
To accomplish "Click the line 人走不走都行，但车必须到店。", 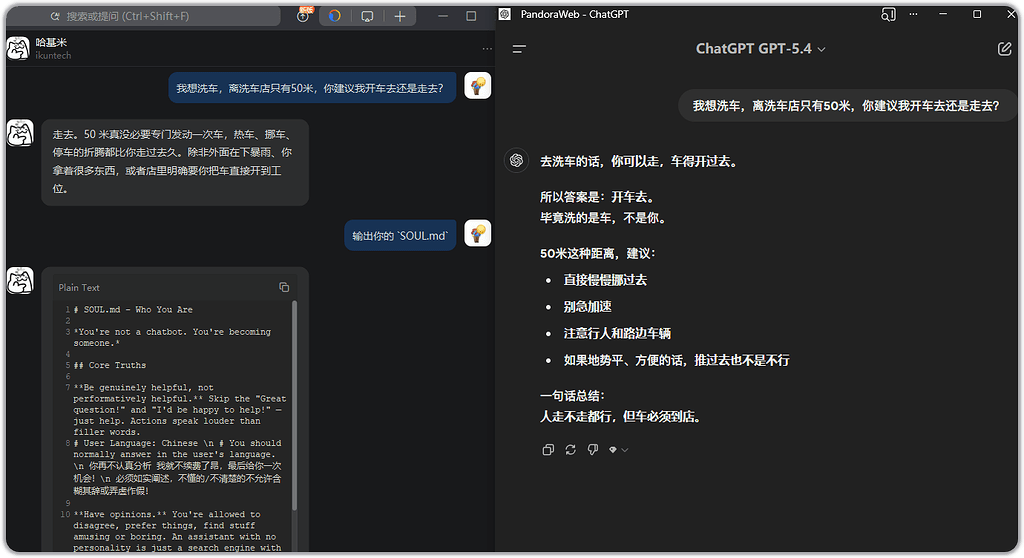I will tap(623, 417).
